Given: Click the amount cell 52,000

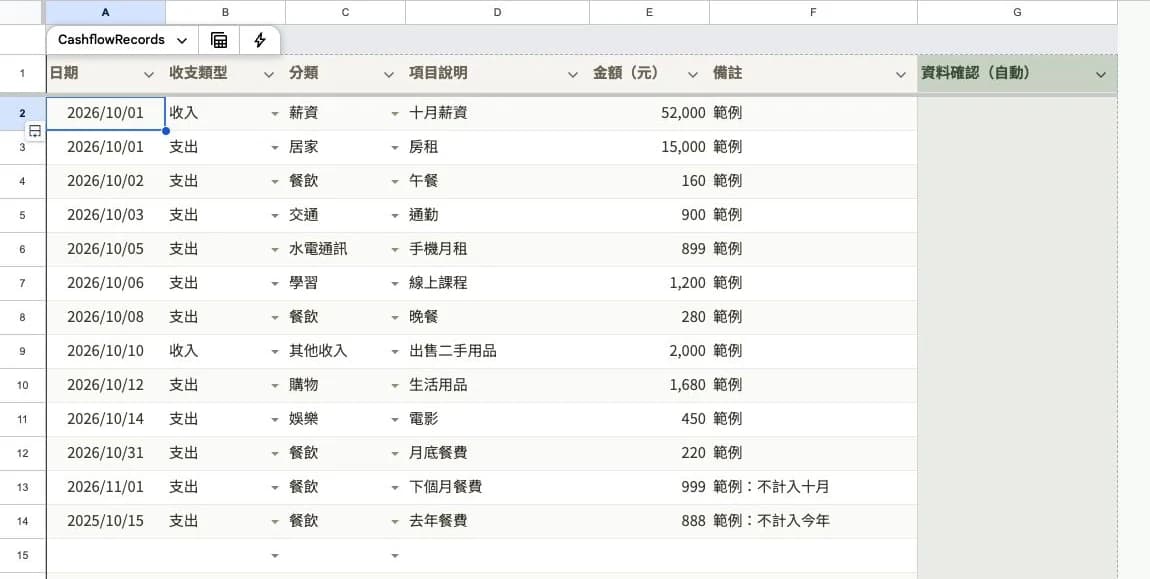Looking at the screenshot, I should click(649, 113).
